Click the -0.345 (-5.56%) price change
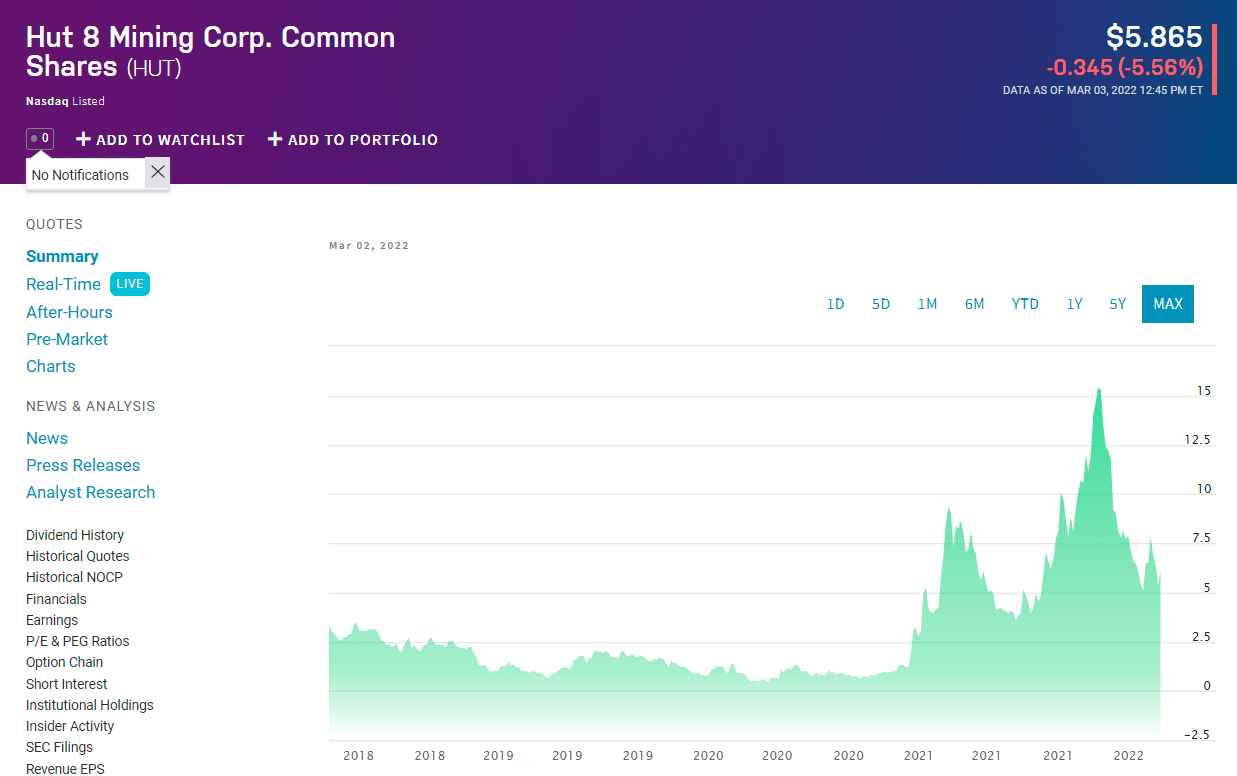 pyautogui.click(x=1125, y=68)
